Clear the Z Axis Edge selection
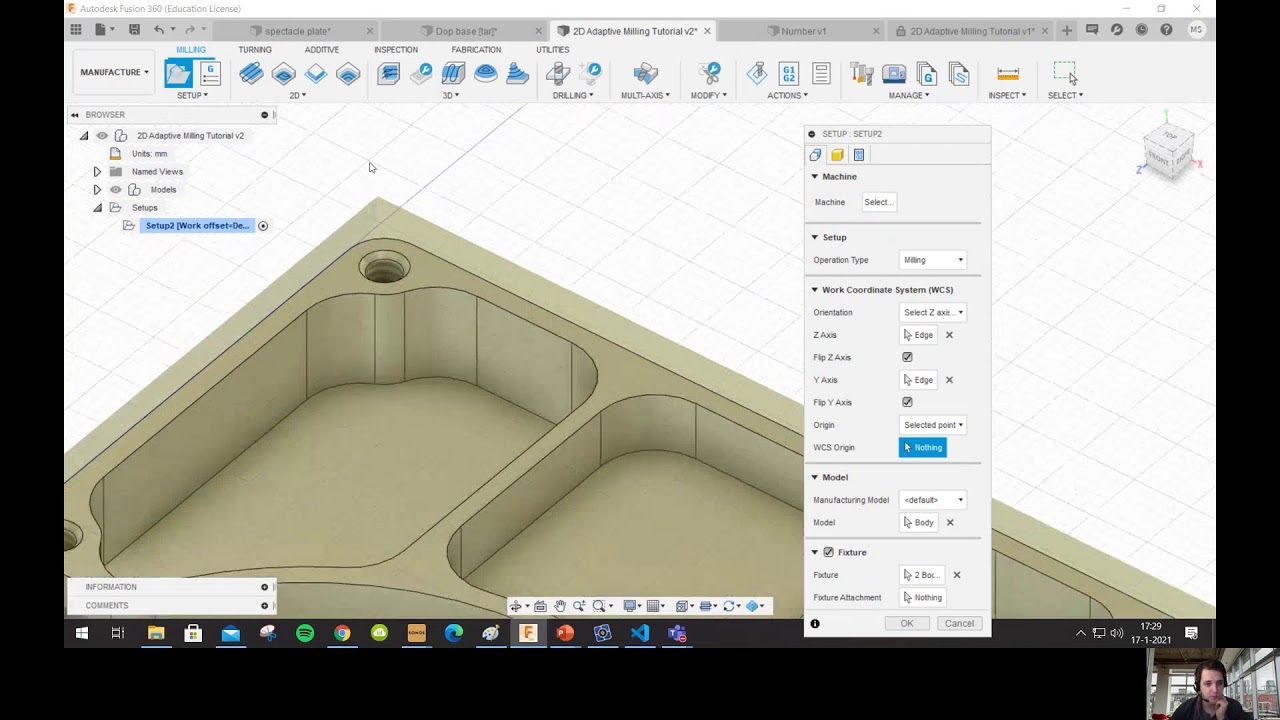The width and height of the screenshot is (1280, 720). pyautogui.click(x=949, y=335)
